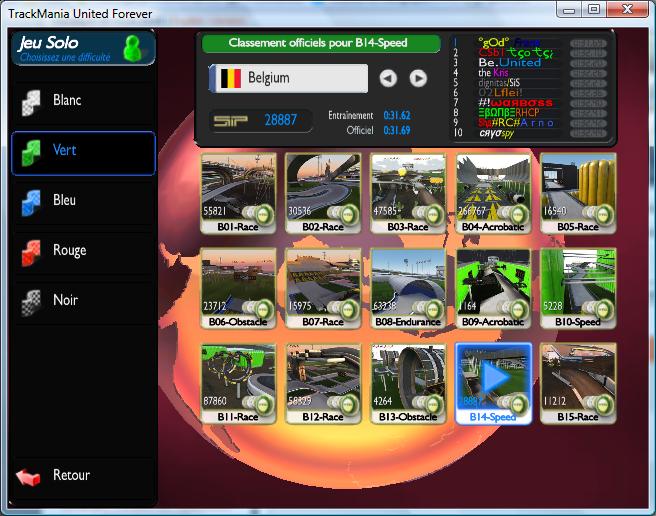Screen dimensions: 656x516
Task: Click the B10-Speed track medal icon
Action: click(602, 309)
